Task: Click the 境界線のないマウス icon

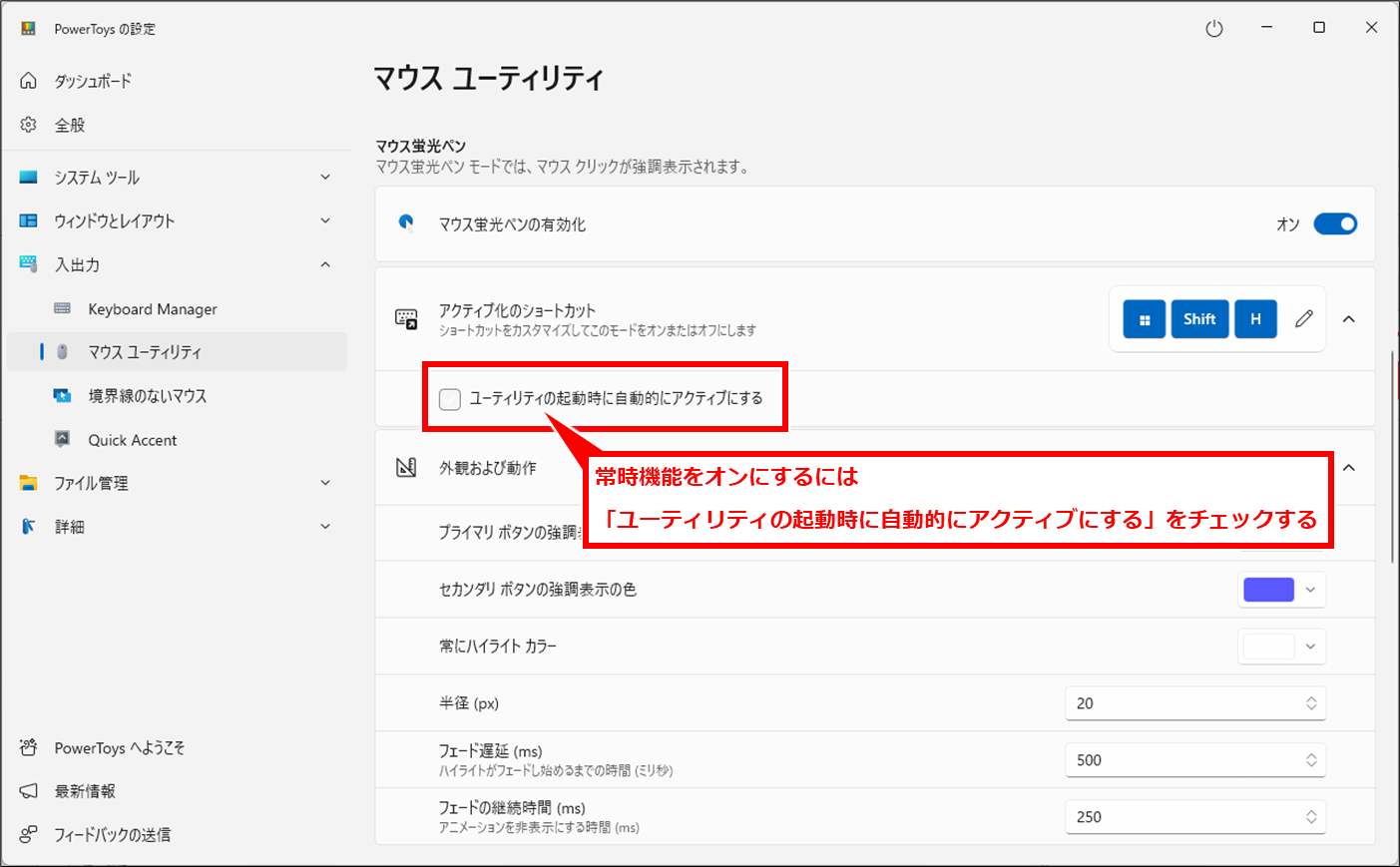Action: pos(62,396)
